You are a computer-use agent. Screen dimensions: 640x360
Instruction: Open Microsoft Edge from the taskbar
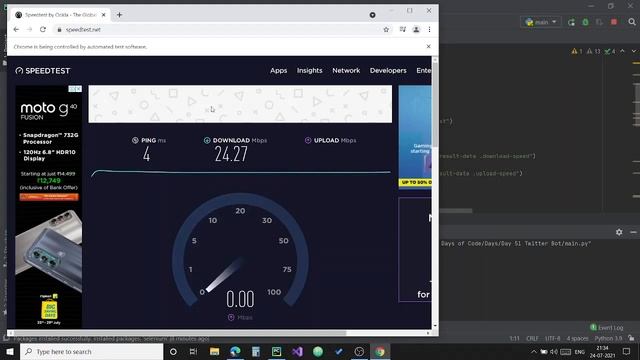(235, 351)
